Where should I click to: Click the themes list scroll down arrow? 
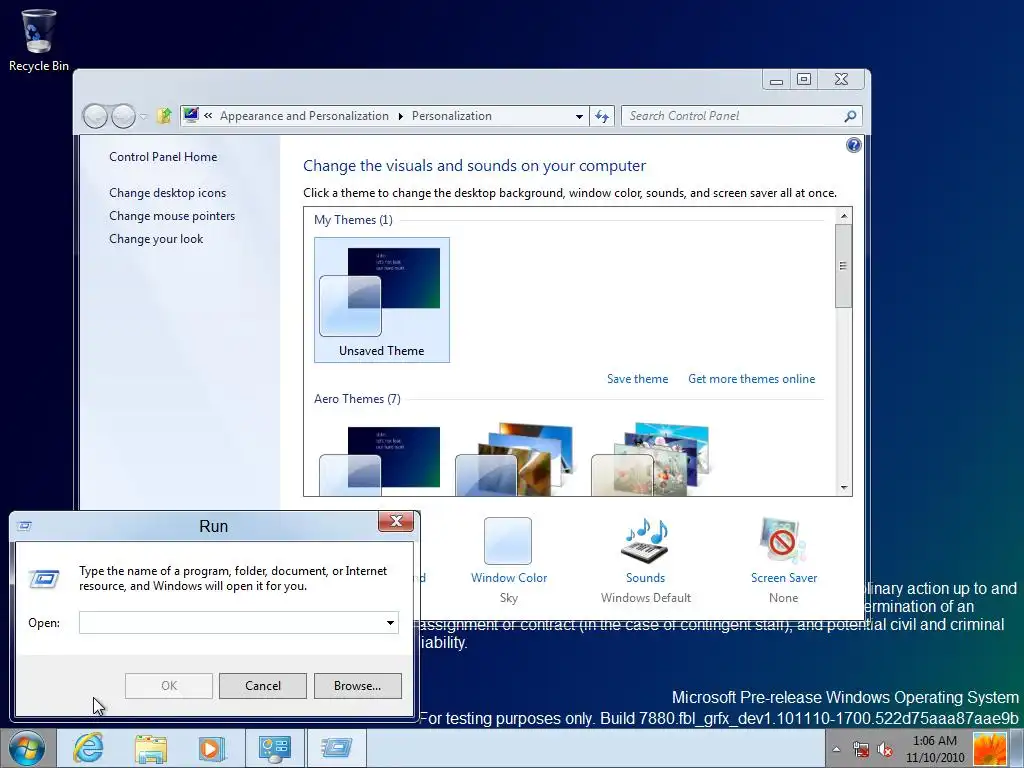(x=844, y=487)
